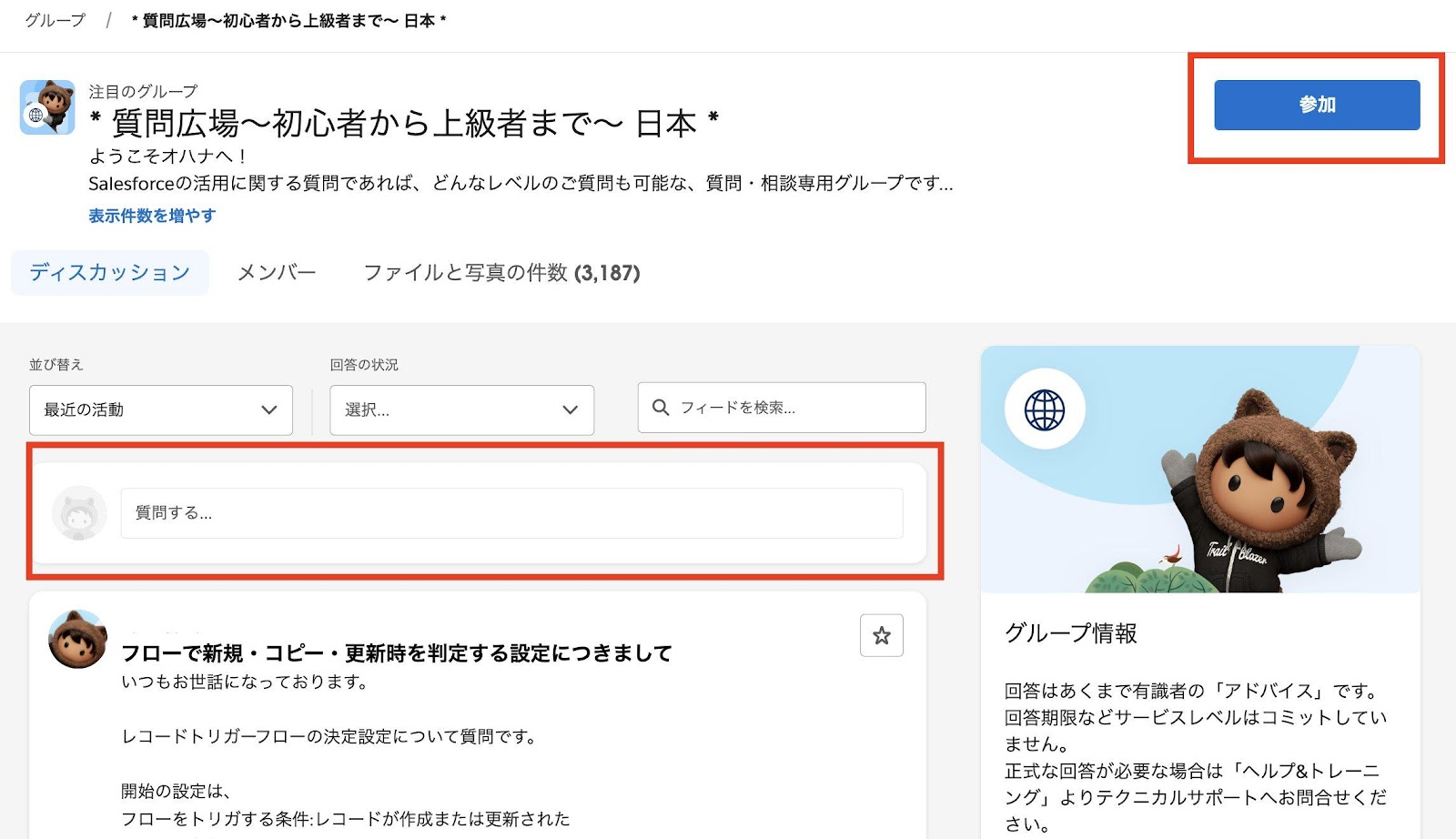Click the group avatar icon beside title
The height and width of the screenshot is (839, 1456).
pos(47,107)
